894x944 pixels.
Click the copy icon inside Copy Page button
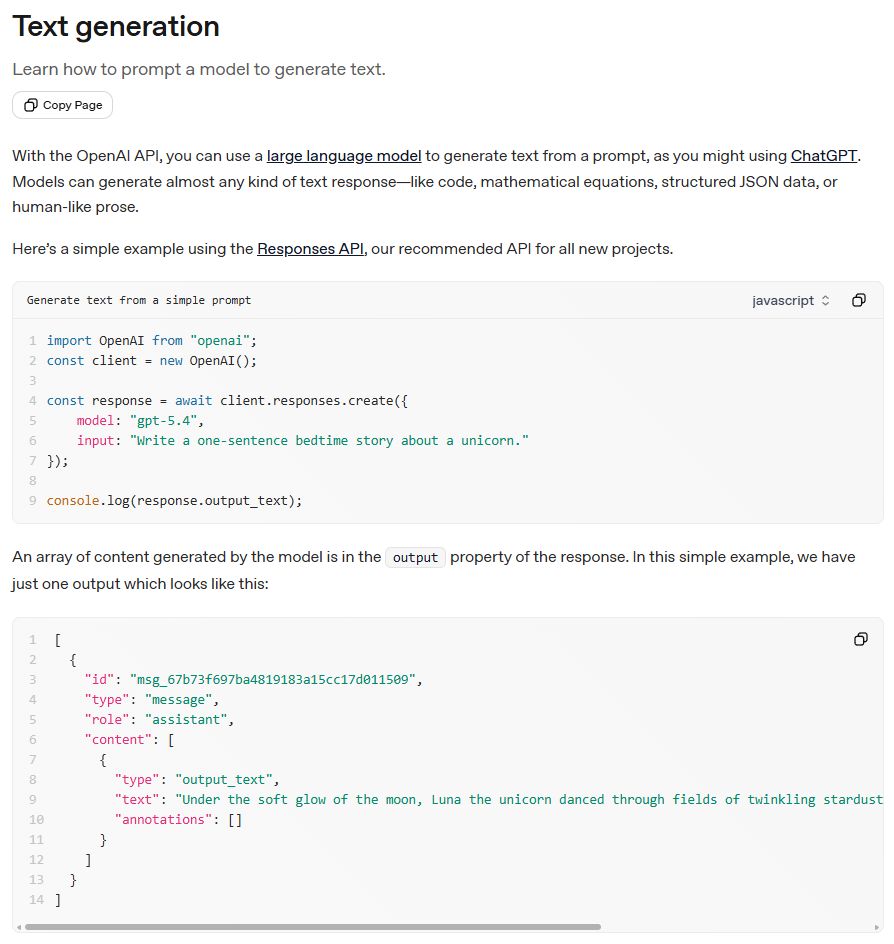(31, 105)
